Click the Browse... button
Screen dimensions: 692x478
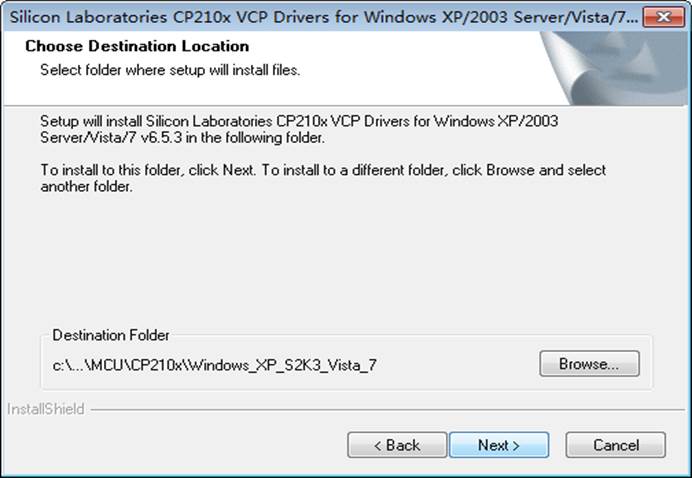589,364
